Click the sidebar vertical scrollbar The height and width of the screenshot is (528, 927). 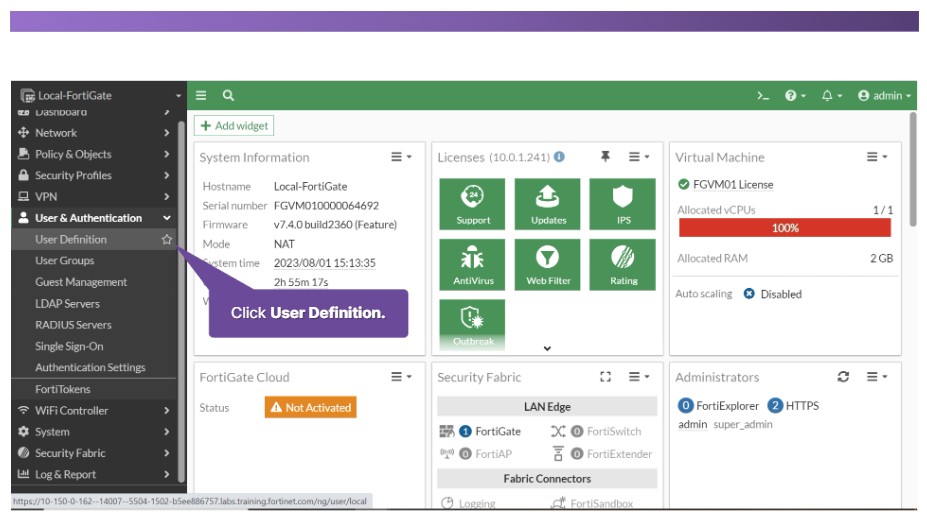pyautogui.click(x=181, y=302)
